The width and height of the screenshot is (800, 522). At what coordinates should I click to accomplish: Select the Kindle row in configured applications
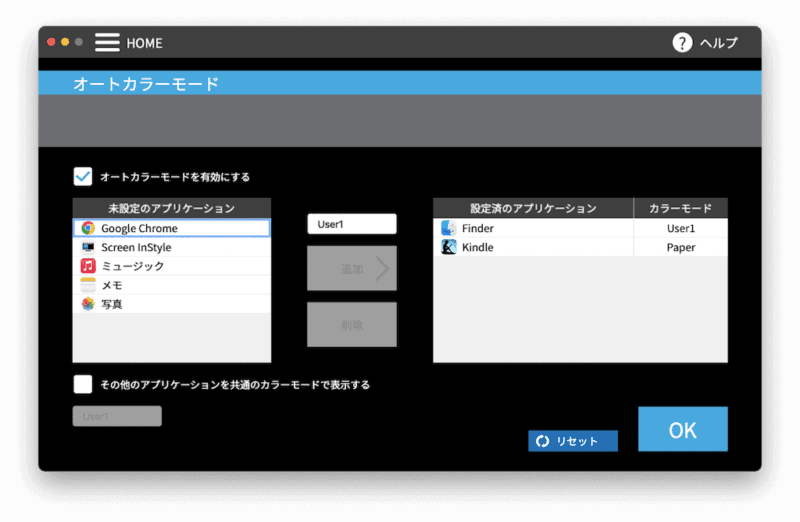pyautogui.click(x=580, y=247)
